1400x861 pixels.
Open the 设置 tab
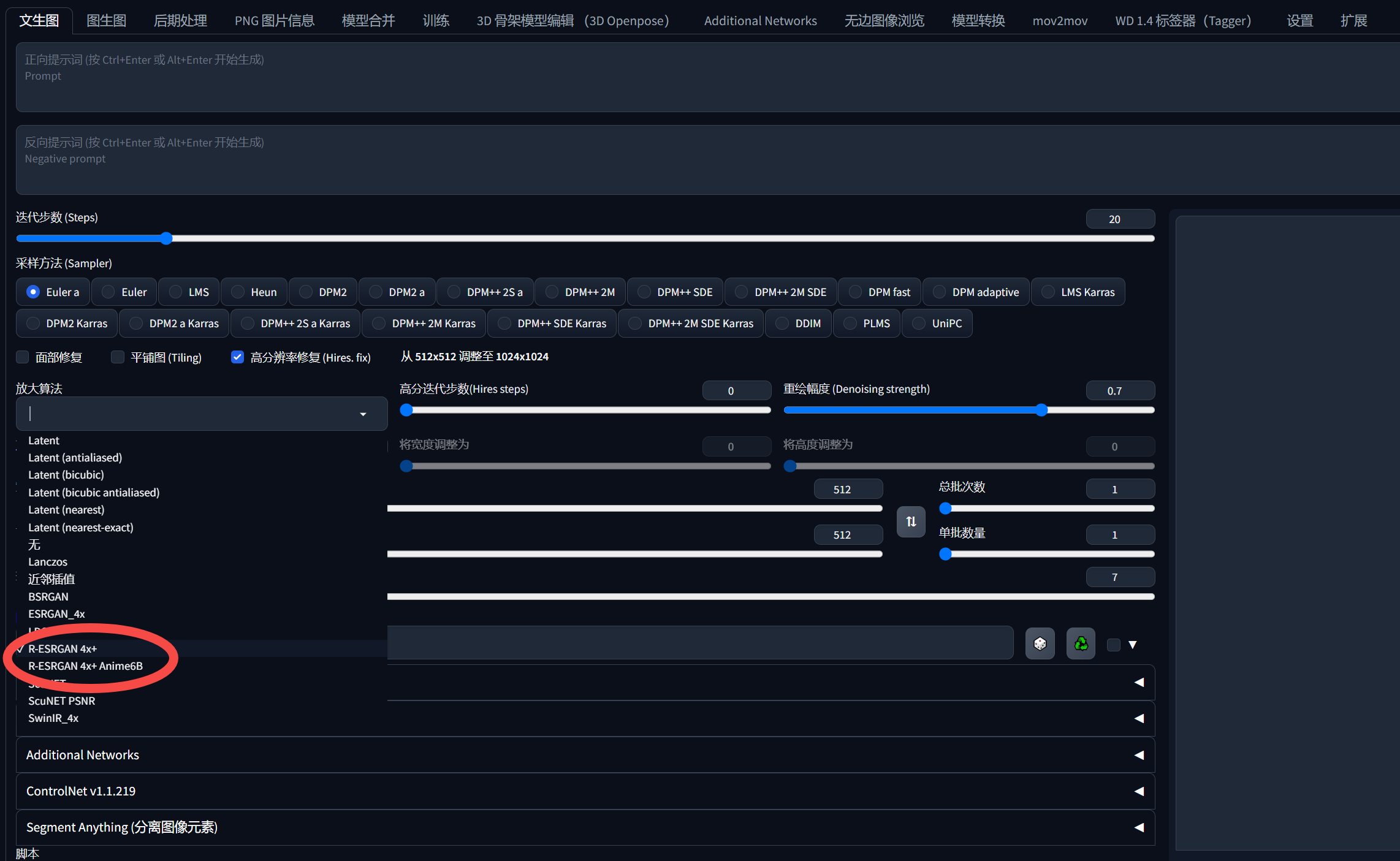1299,21
